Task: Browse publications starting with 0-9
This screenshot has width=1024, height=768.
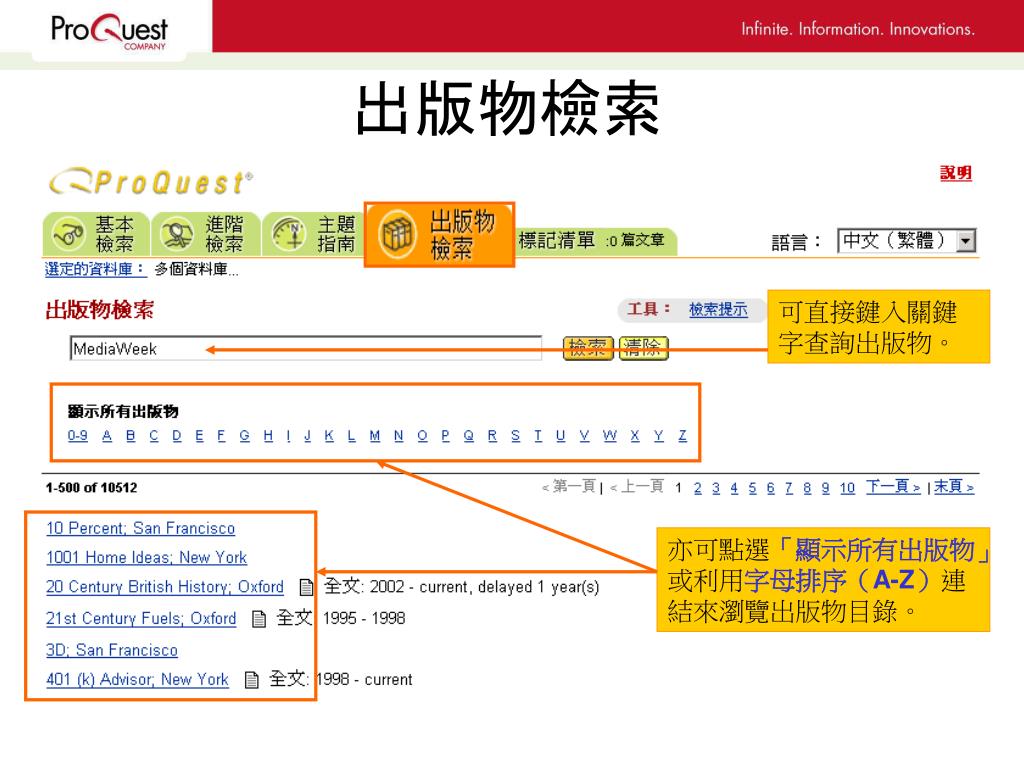Action: click(78, 436)
